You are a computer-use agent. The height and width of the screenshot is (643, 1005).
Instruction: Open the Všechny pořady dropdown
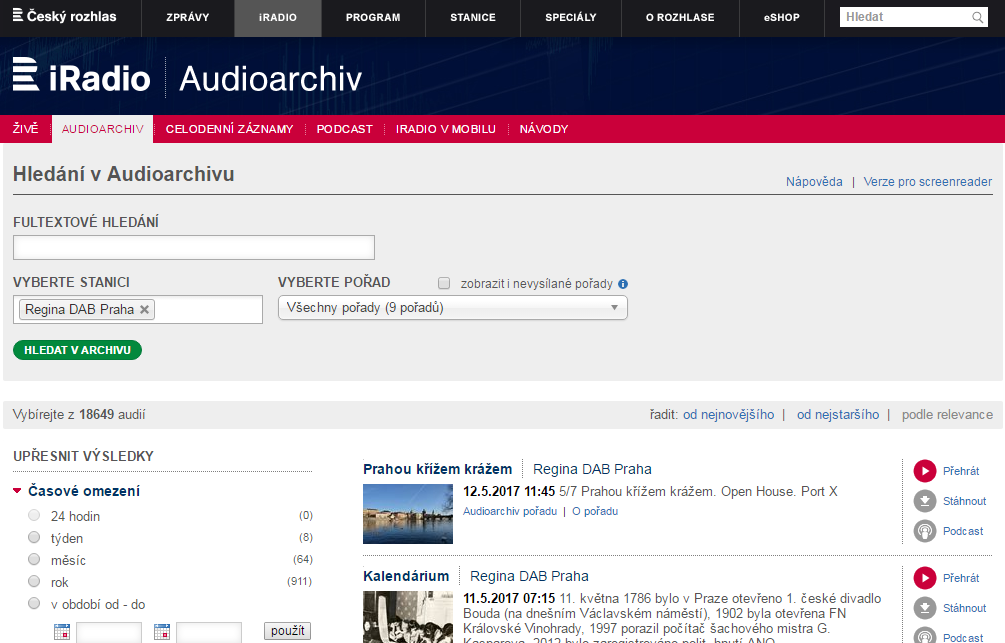coord(453,308)
